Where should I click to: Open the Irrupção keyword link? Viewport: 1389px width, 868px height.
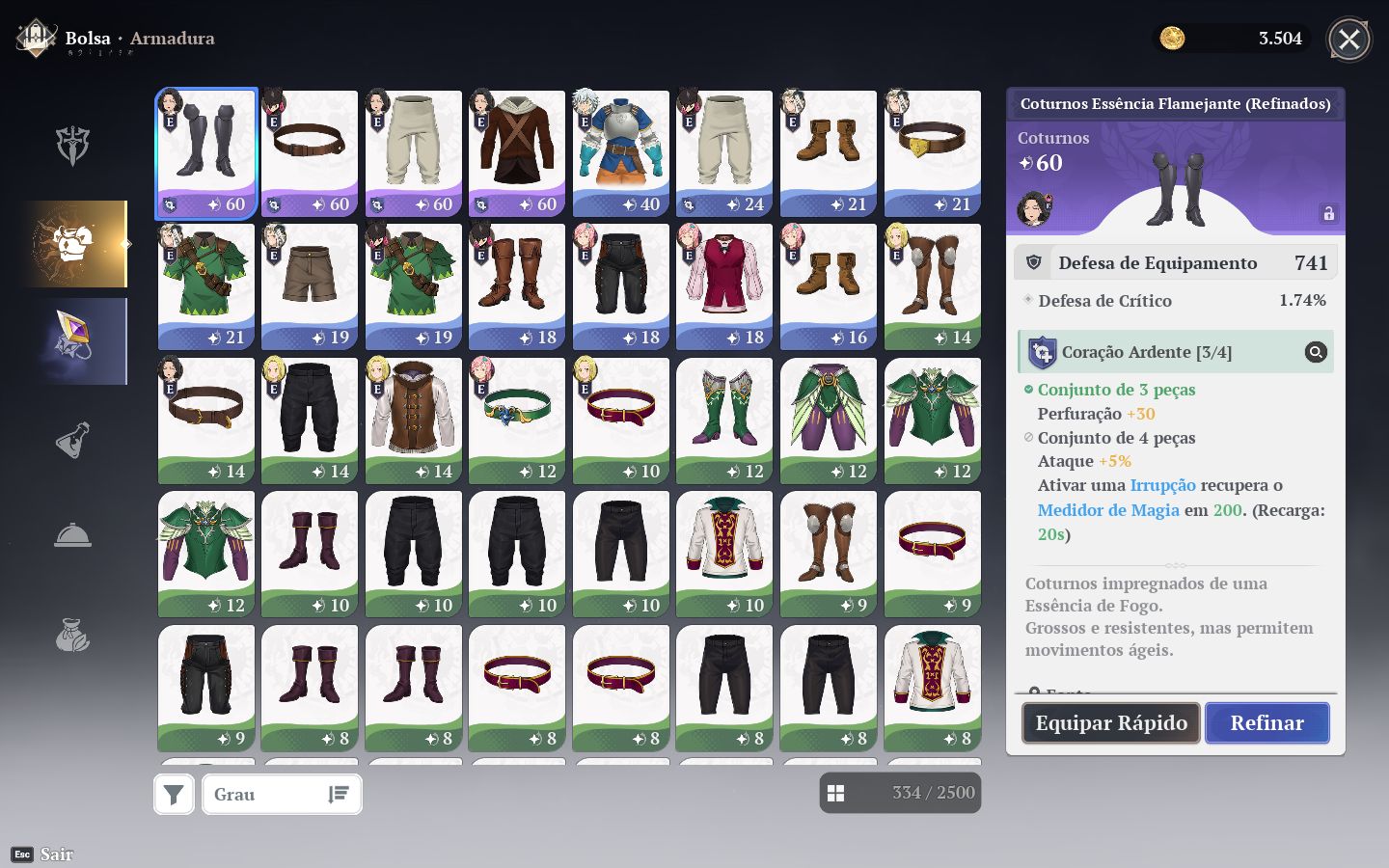tap(1162, 485)
